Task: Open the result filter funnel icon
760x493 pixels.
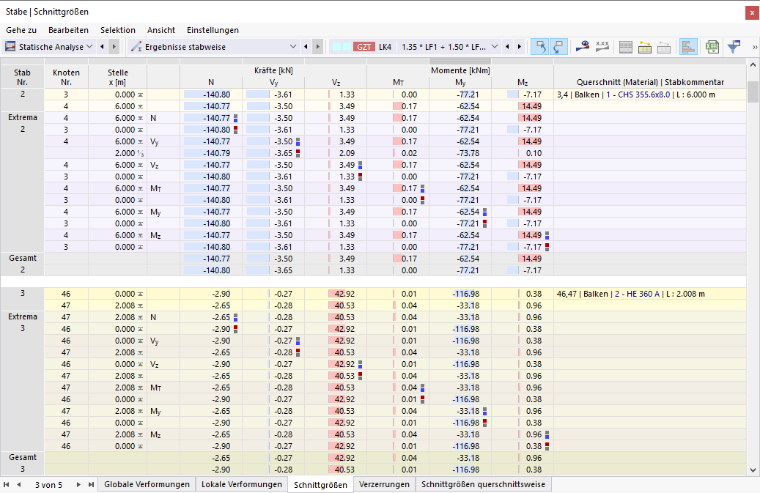Action: coord(734,47)
